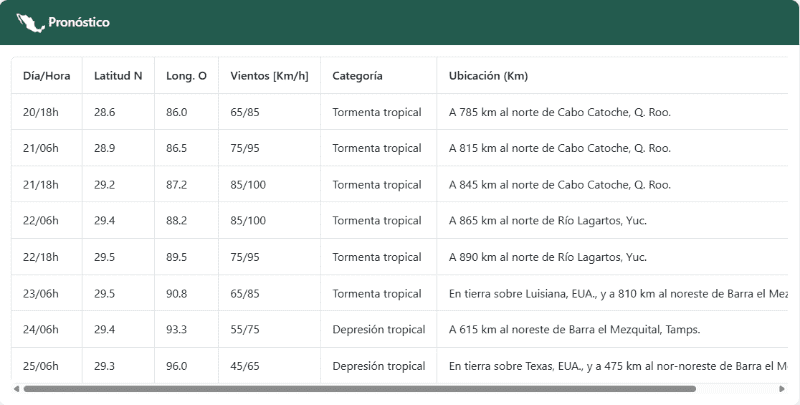This screenshot has width=800, height=405.
Task: Click the 785 km Cabo Catoche location
Action: (x=560, y=112)
